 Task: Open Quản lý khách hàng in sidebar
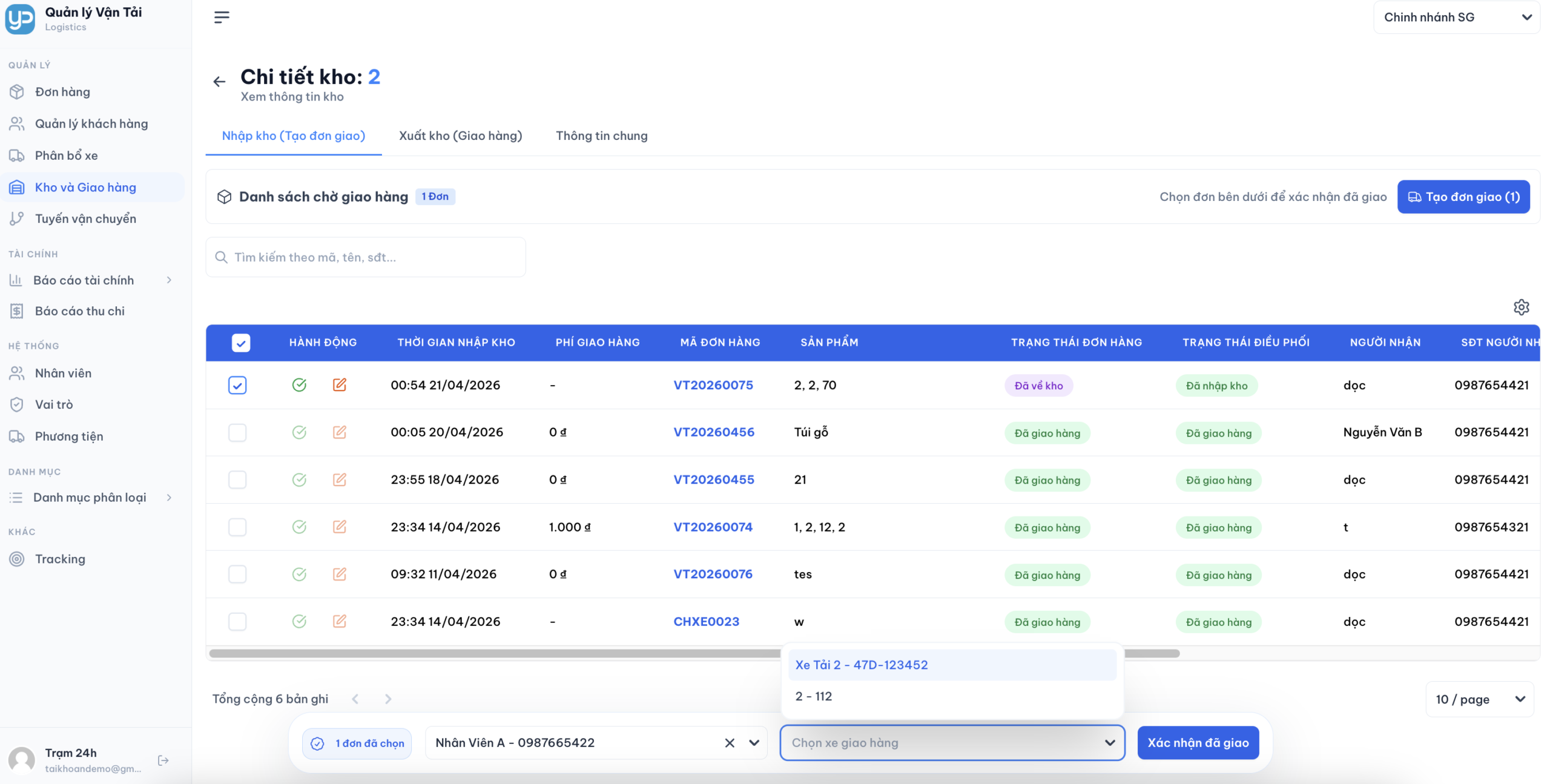tap(91, 124)
